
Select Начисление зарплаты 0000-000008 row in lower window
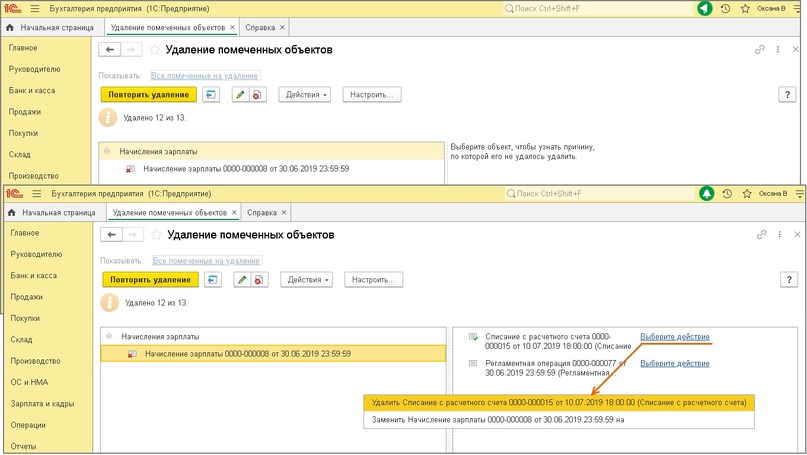273,354
